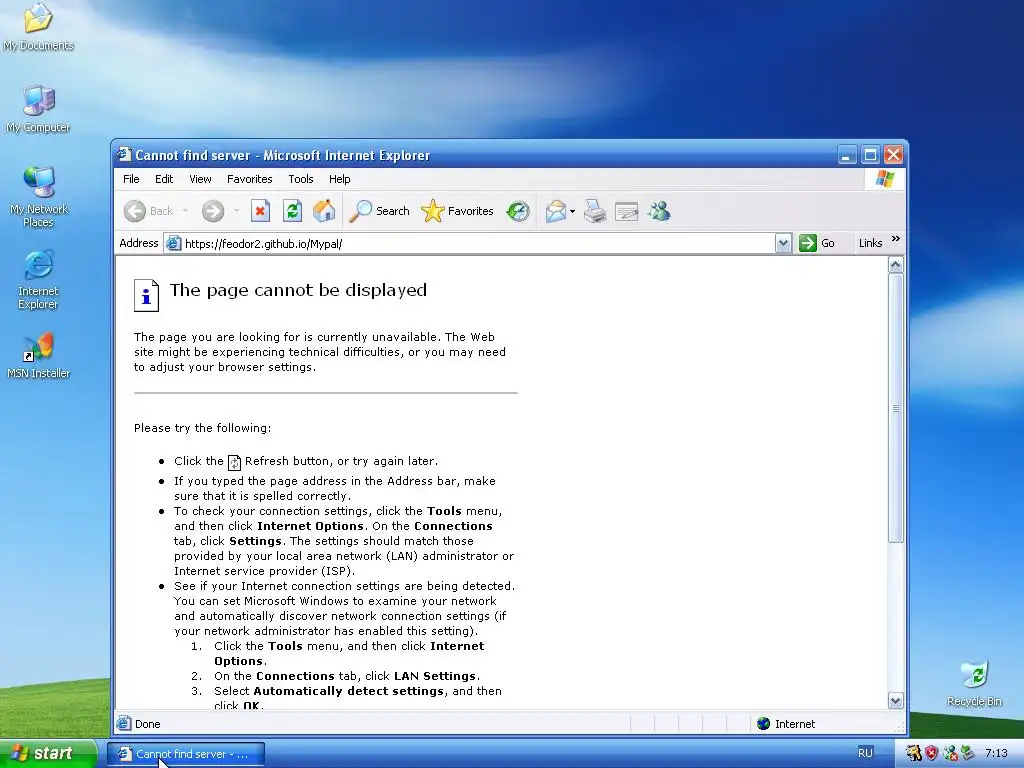Click the red security shield tray icon

932,753
